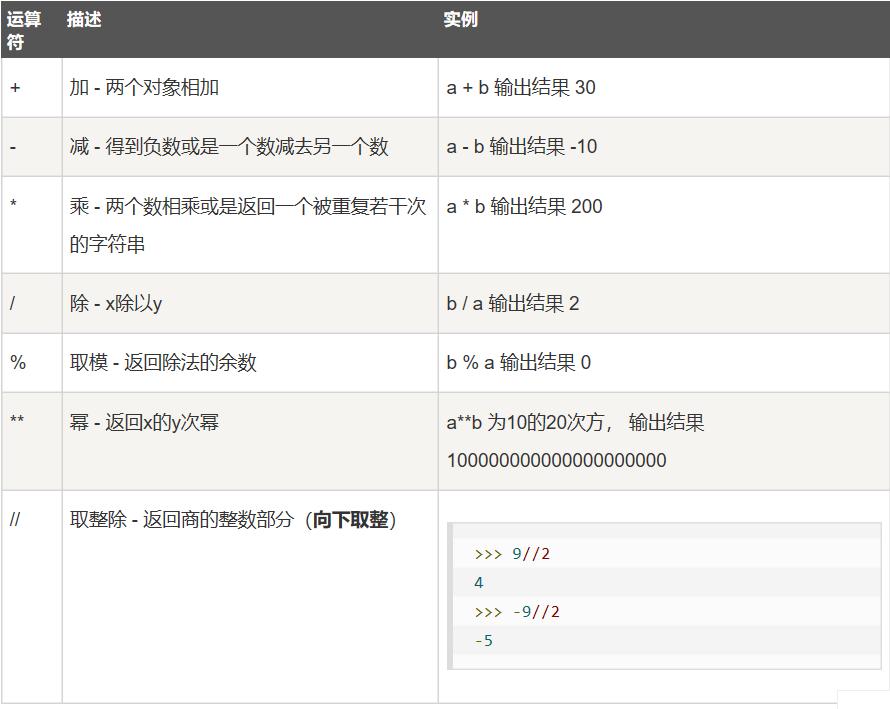
Task: Click the output value -5 in code block
Action: click(483, 640)
